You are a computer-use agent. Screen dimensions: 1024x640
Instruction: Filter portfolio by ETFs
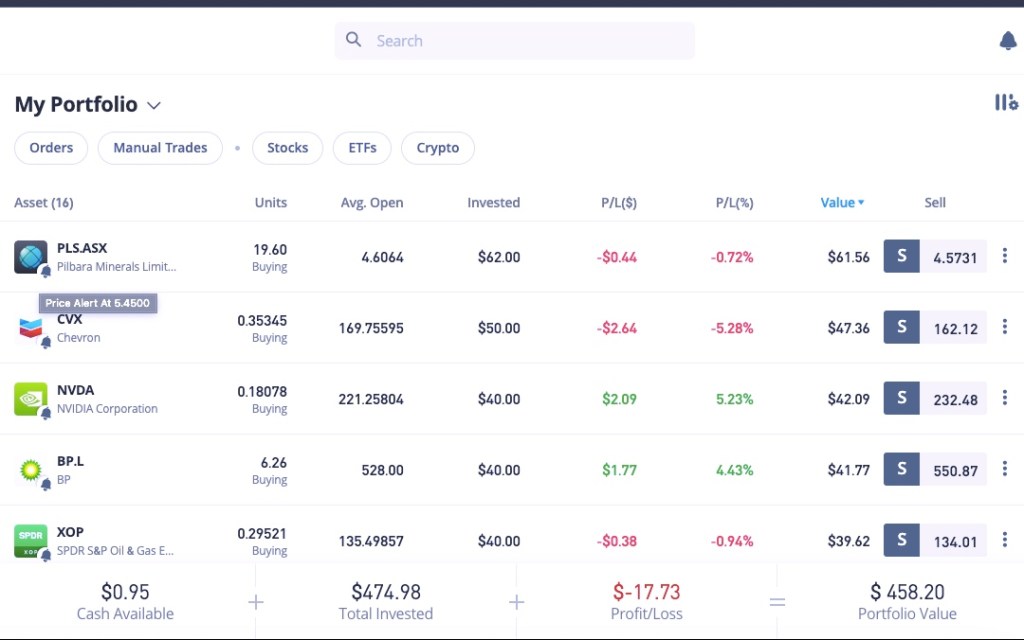(362, 148)
